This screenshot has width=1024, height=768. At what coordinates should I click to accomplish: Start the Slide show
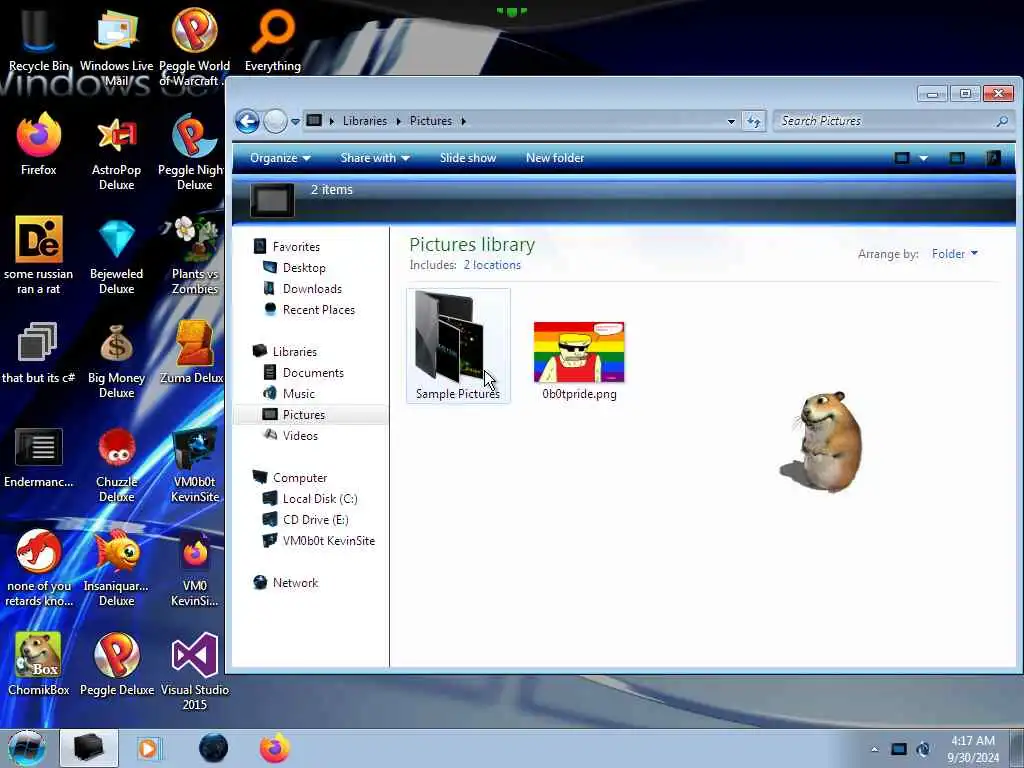click(468, 158)
